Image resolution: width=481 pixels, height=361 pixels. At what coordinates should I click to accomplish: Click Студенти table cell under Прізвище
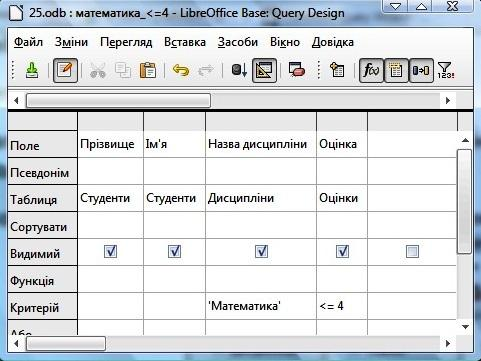pyautogui.click(x=111, y=198)
